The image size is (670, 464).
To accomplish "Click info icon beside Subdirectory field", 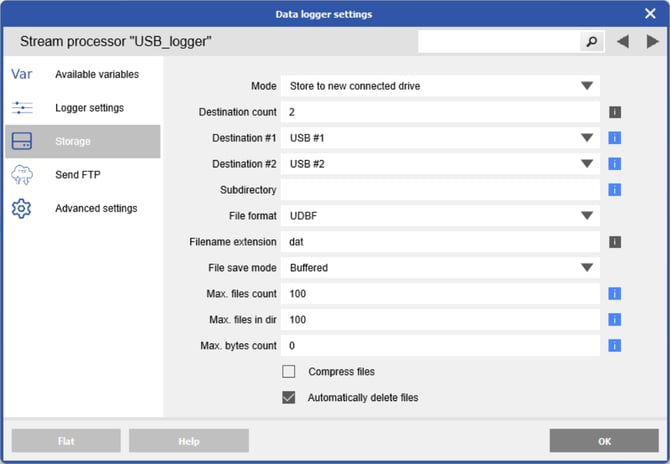I will click(x=616, y=190).
